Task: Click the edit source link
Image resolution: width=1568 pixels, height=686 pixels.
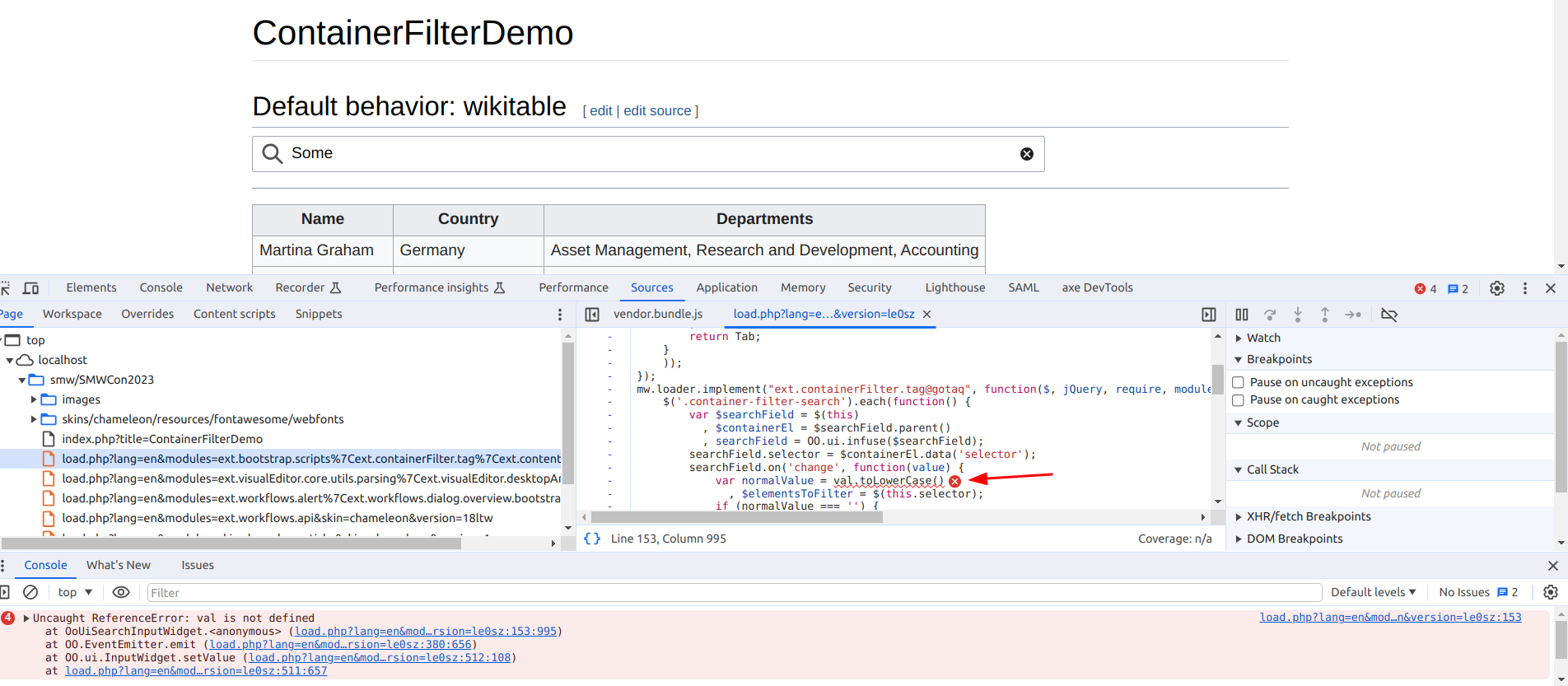Action: tap(657, 110)
